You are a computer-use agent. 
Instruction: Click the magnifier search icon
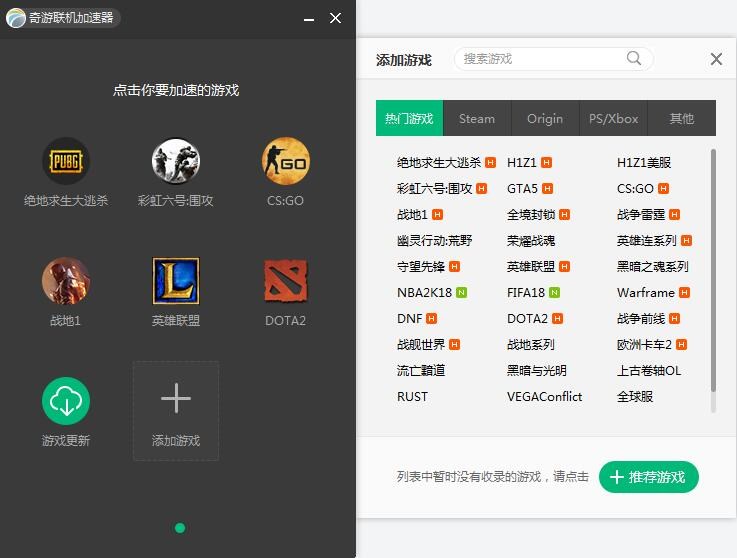click(x=634, y=59)
